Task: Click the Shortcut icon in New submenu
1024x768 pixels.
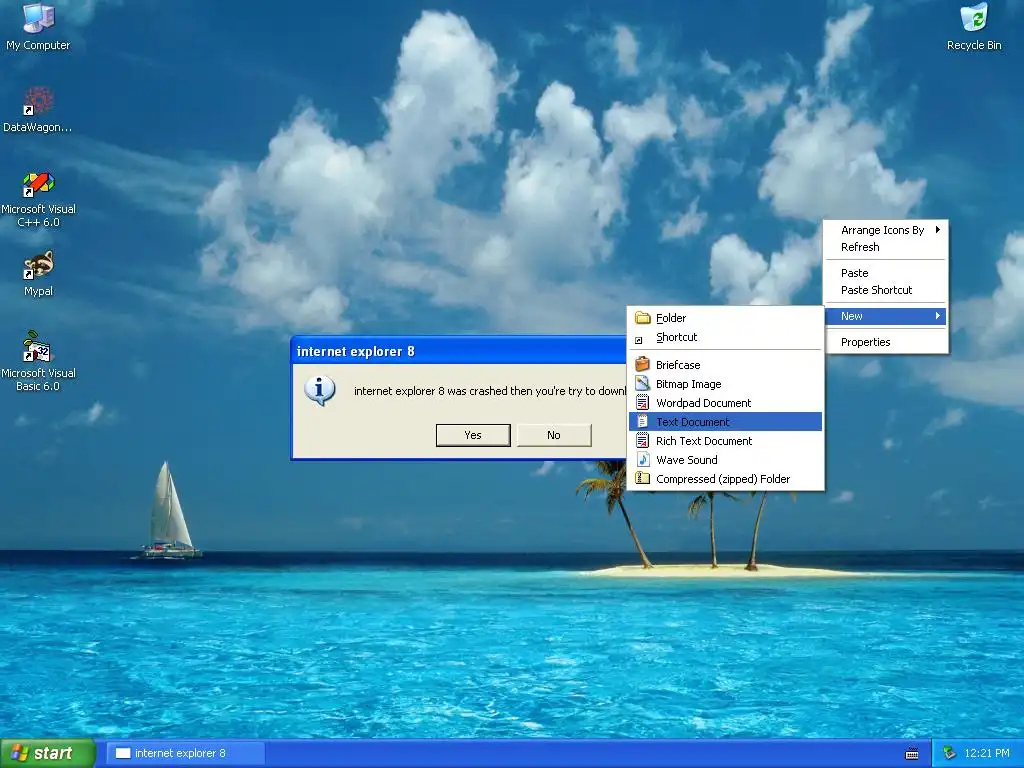Action: pos(639,340)
